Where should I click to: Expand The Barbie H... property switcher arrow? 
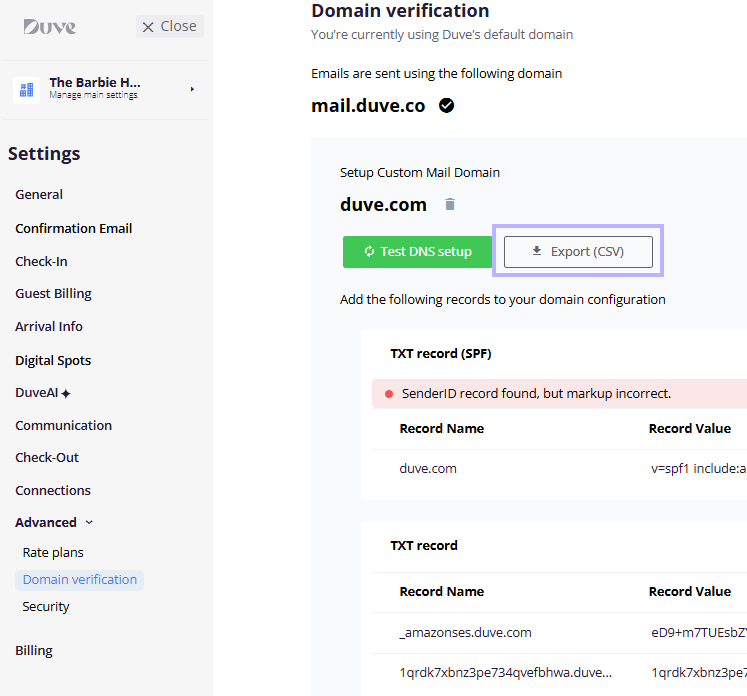tap(192, 89)
